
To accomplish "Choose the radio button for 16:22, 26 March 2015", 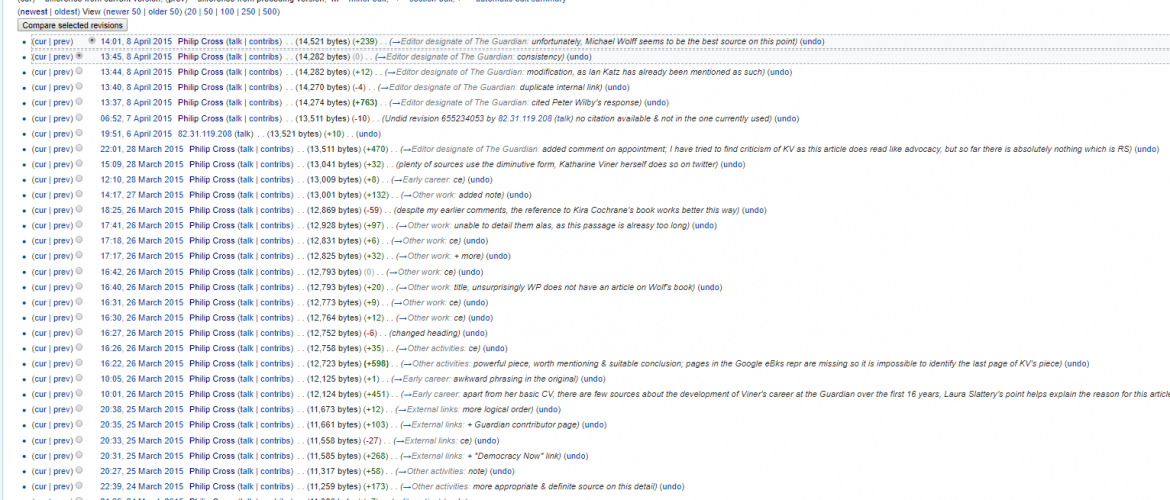I will (x=79, y=364).
